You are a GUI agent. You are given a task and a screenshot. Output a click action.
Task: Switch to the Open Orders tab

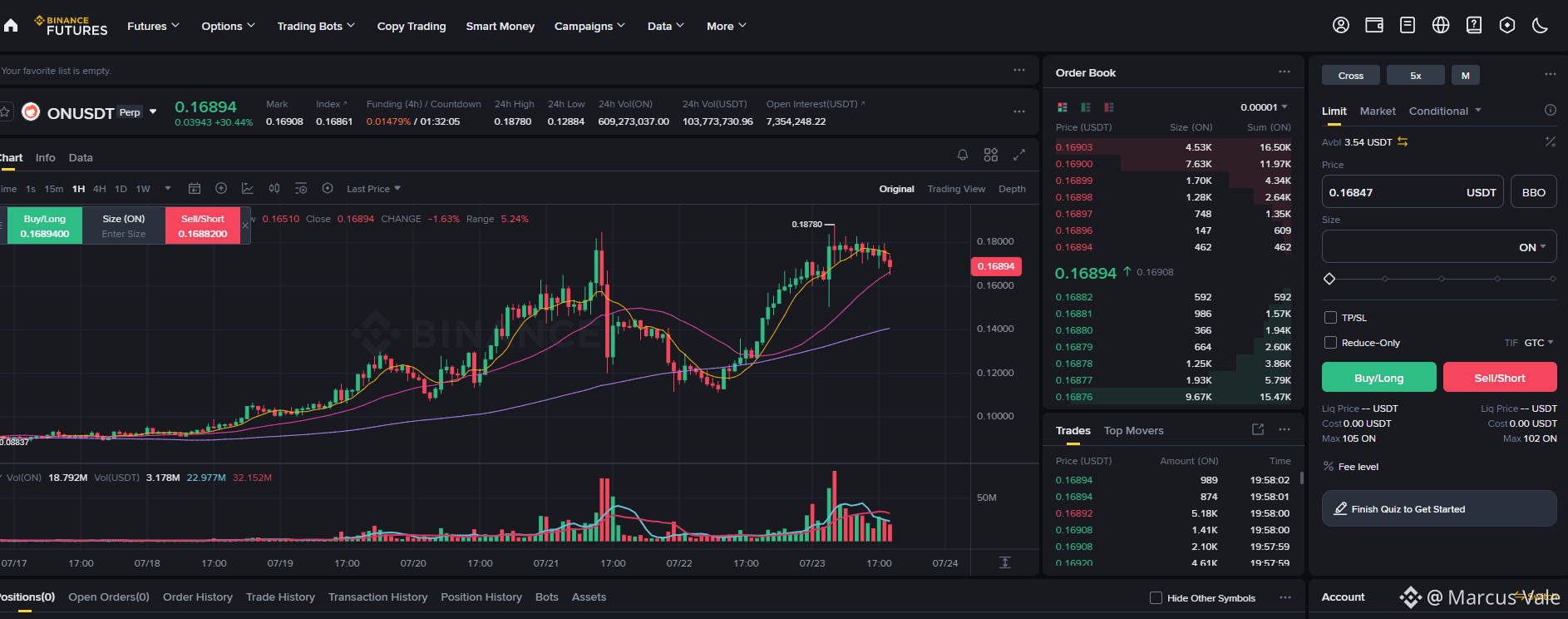tap(109, 597)
